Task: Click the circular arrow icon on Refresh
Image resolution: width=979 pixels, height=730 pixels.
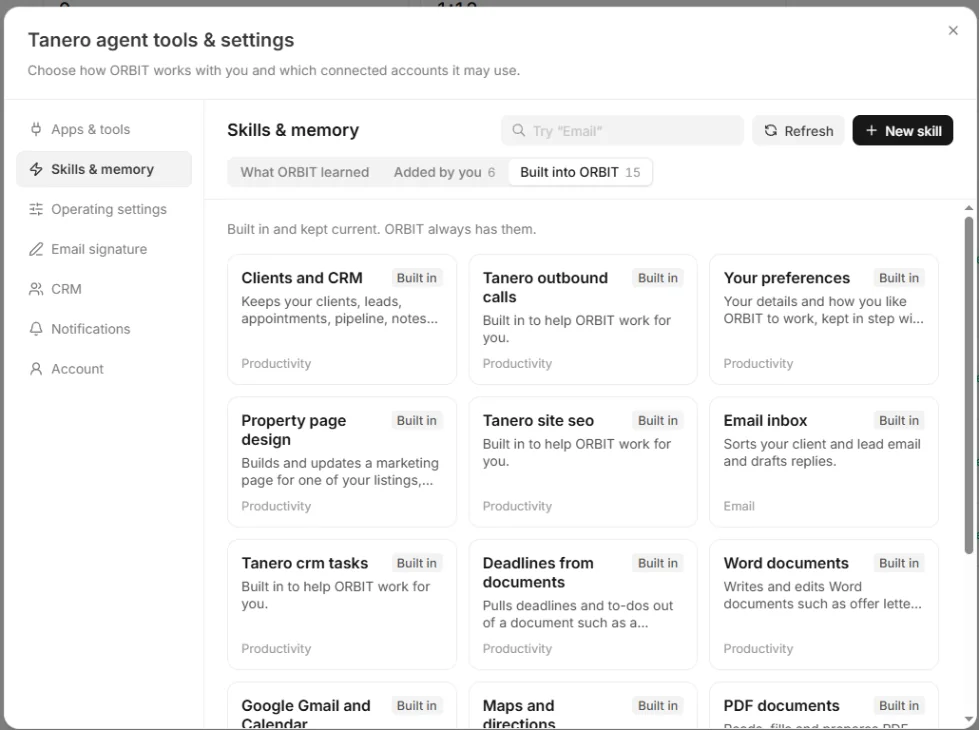Action: point(771,131)
